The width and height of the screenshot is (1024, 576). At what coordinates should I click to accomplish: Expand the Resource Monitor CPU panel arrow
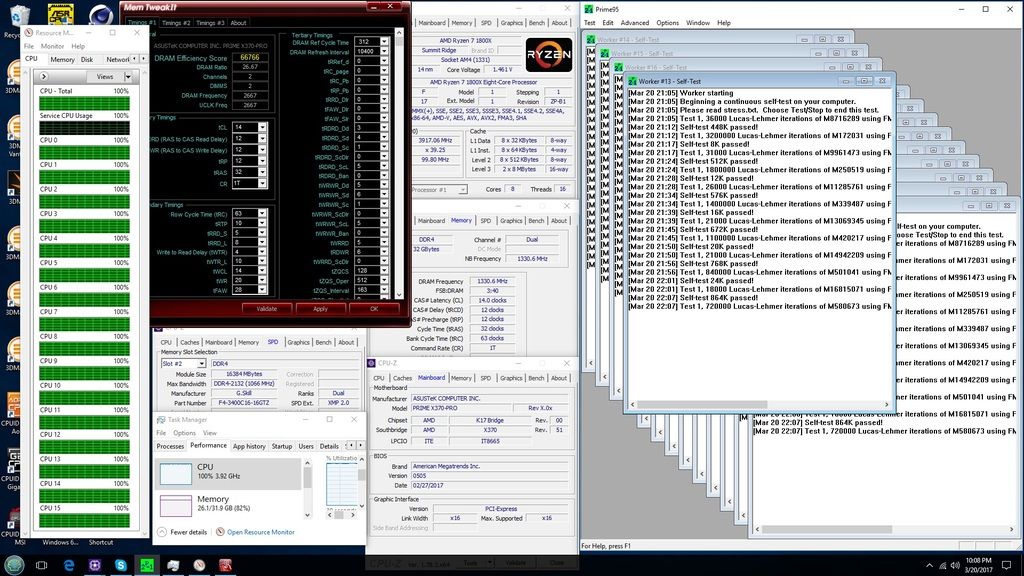point(44,76)
